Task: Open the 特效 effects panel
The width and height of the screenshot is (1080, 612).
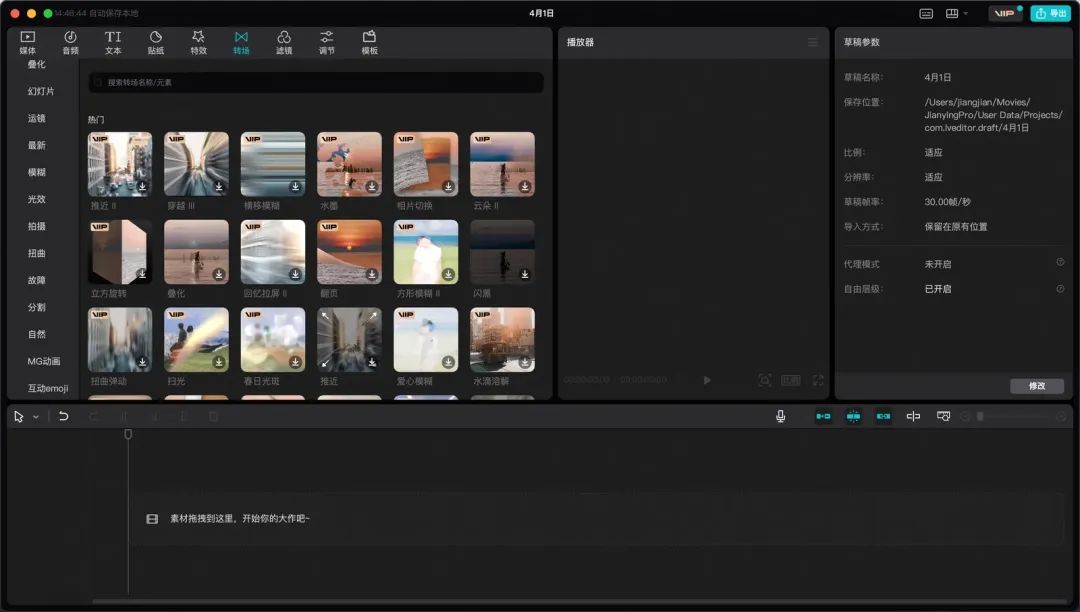Action: point(198,42)
